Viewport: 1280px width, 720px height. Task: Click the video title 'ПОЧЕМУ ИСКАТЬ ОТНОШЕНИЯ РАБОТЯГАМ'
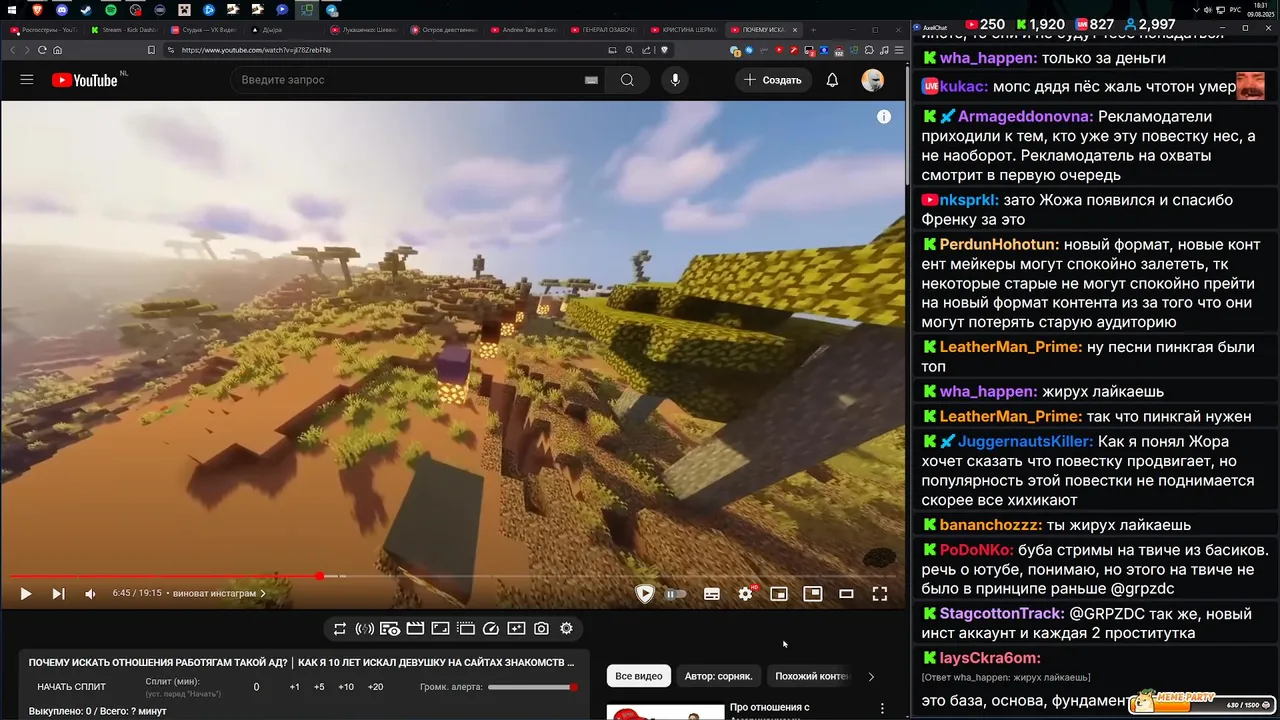[x=300, y=662]
